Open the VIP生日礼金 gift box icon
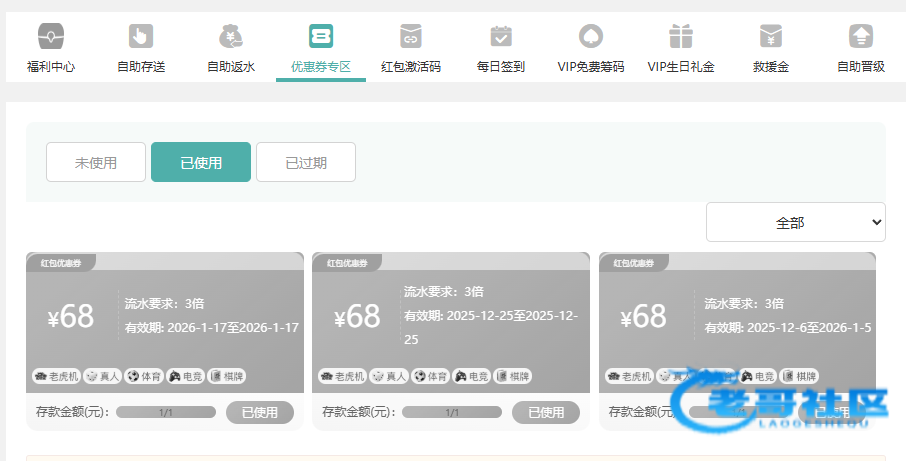The image size is (906, 461). pos(681,37)
